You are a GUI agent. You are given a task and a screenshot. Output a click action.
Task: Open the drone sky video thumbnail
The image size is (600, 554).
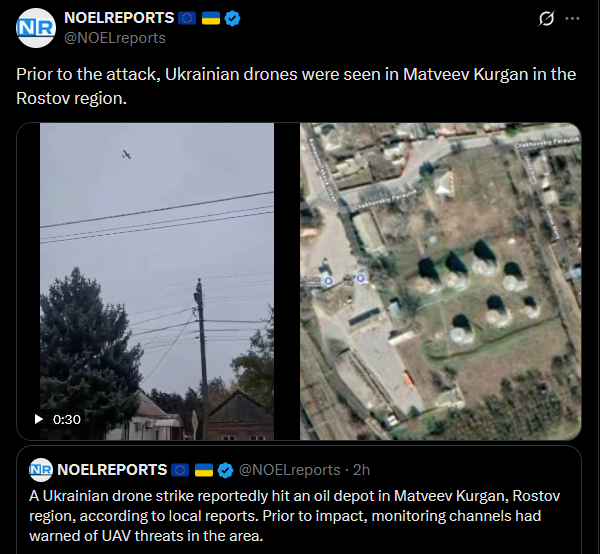point(157,281)
